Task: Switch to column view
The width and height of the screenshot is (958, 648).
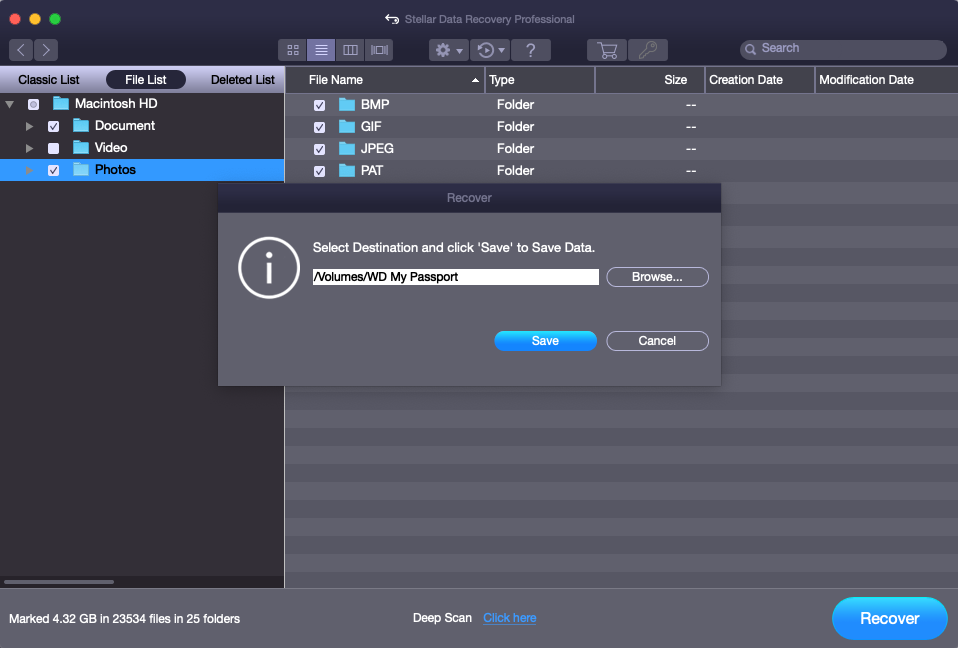Action: pos(350,49)
